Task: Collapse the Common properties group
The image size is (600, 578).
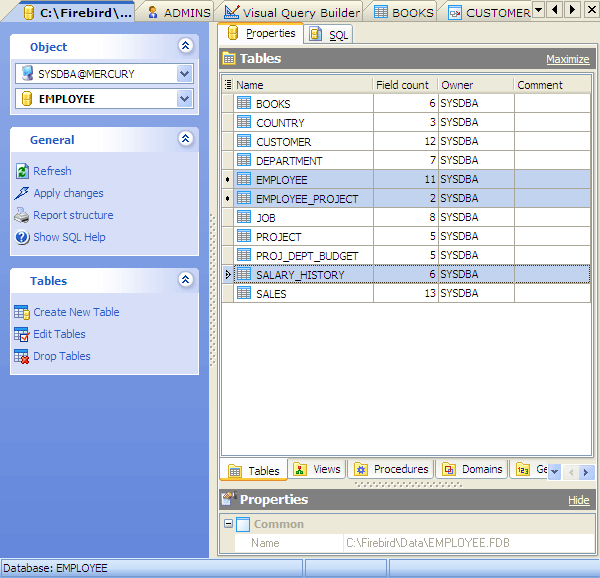Action: coord(228,524)
